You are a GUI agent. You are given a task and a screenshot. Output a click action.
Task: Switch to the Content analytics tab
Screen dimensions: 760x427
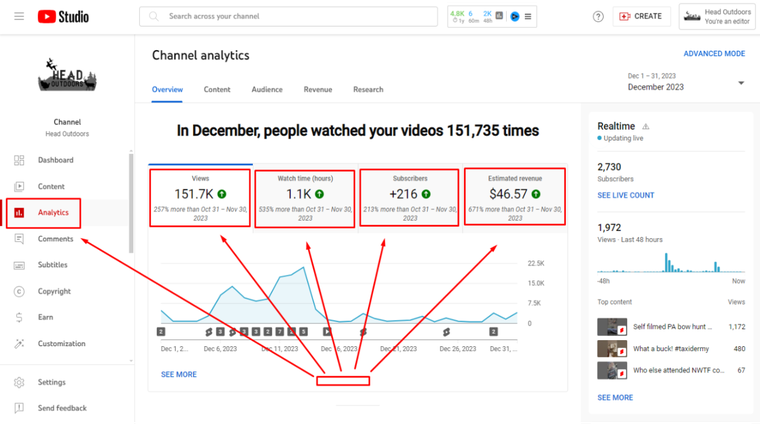point(217,89)
